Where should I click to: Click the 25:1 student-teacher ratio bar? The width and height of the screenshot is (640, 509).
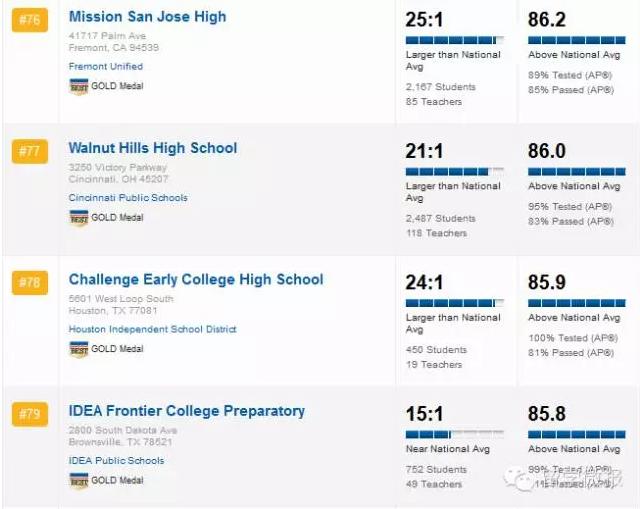(455, 39)
